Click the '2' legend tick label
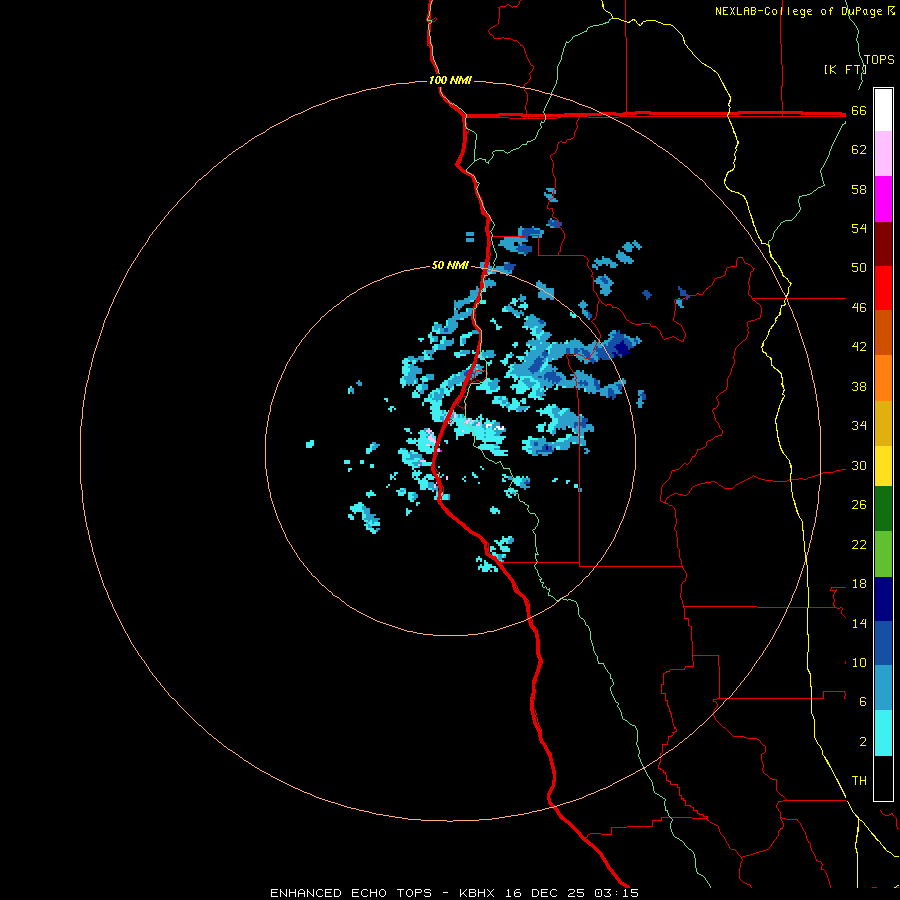900x900 pixels. point(863,741)
